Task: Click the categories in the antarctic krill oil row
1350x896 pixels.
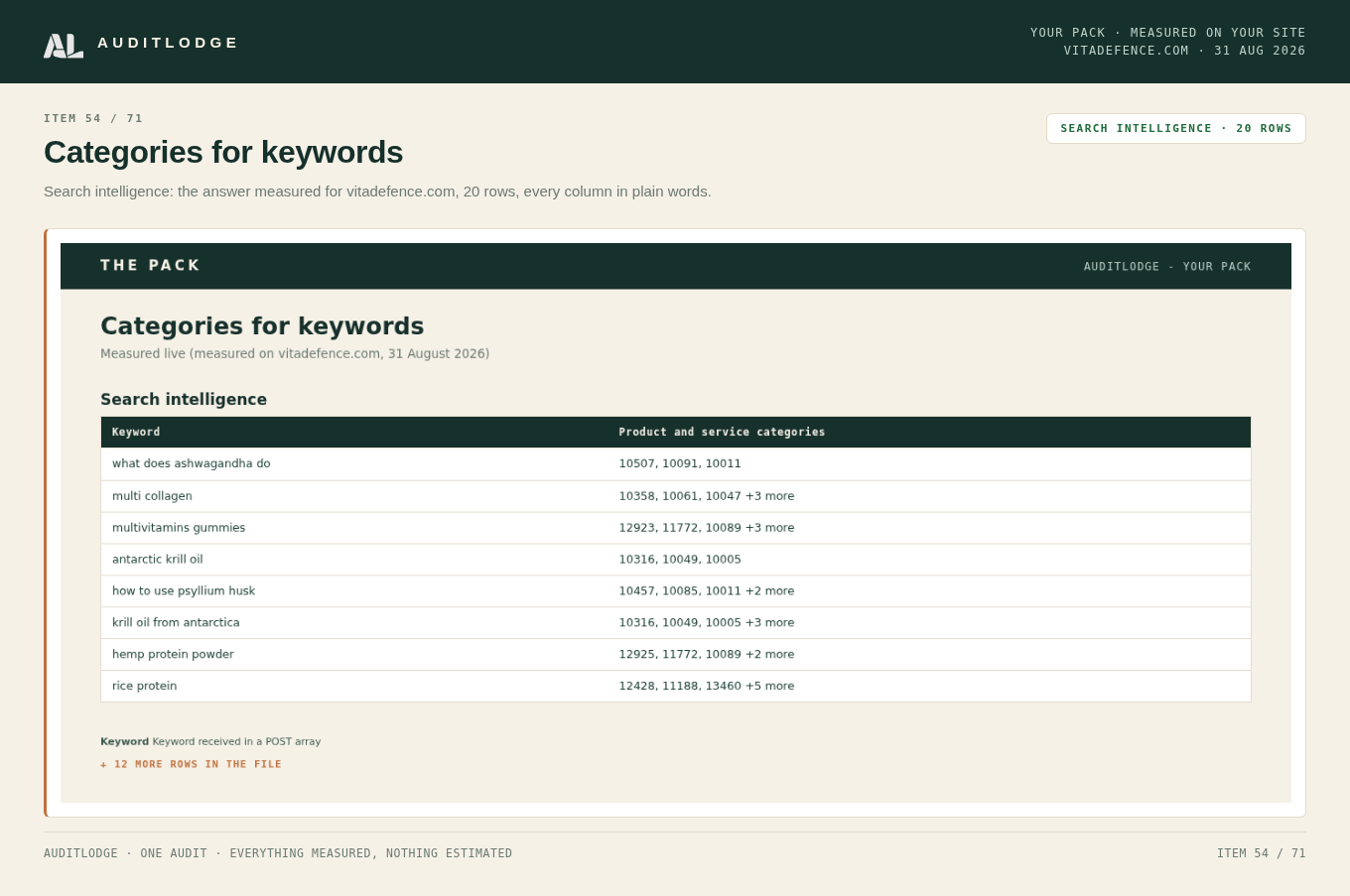Action: tap(680, 560)
